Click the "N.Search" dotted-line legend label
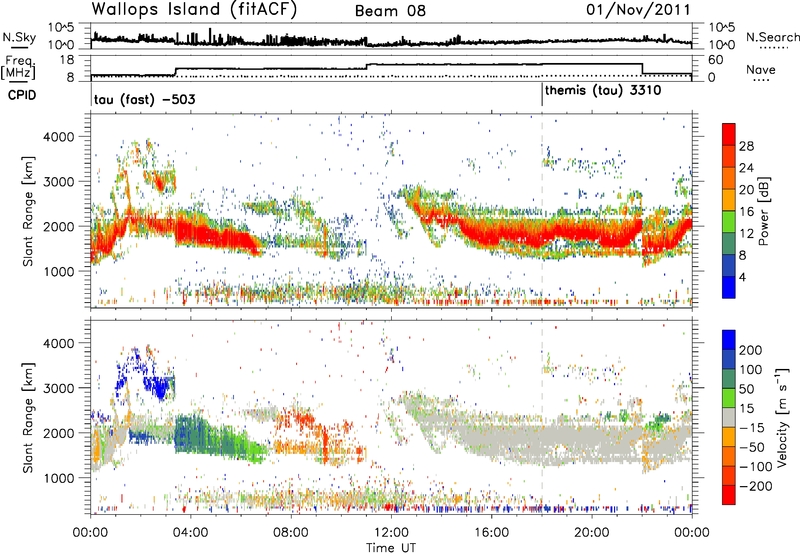The width and height of the screenshot is (800, 554). click(x=772, y=37)
